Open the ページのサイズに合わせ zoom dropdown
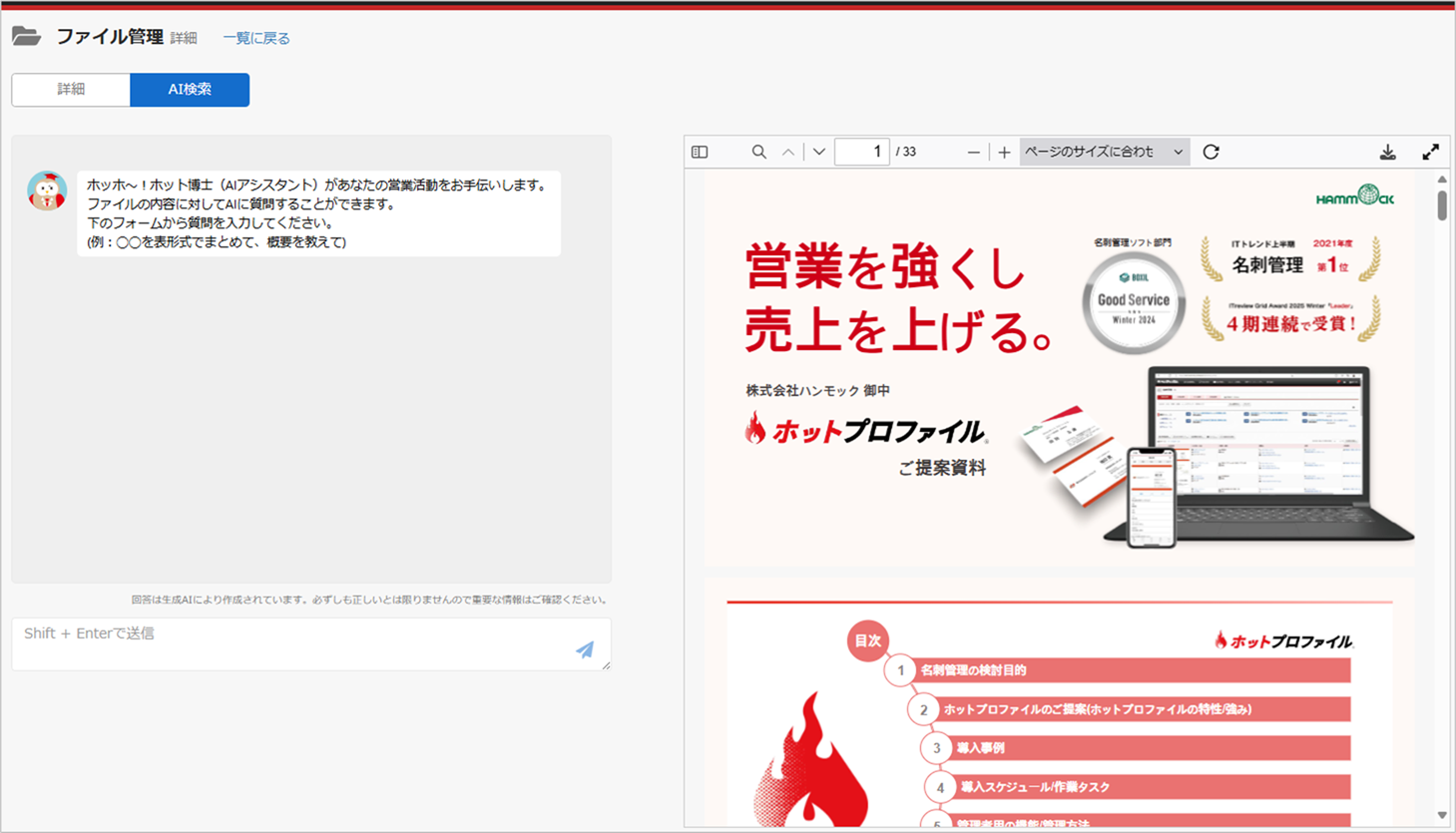Viewport: 1456px width, 833px height. pos(1105,152)
